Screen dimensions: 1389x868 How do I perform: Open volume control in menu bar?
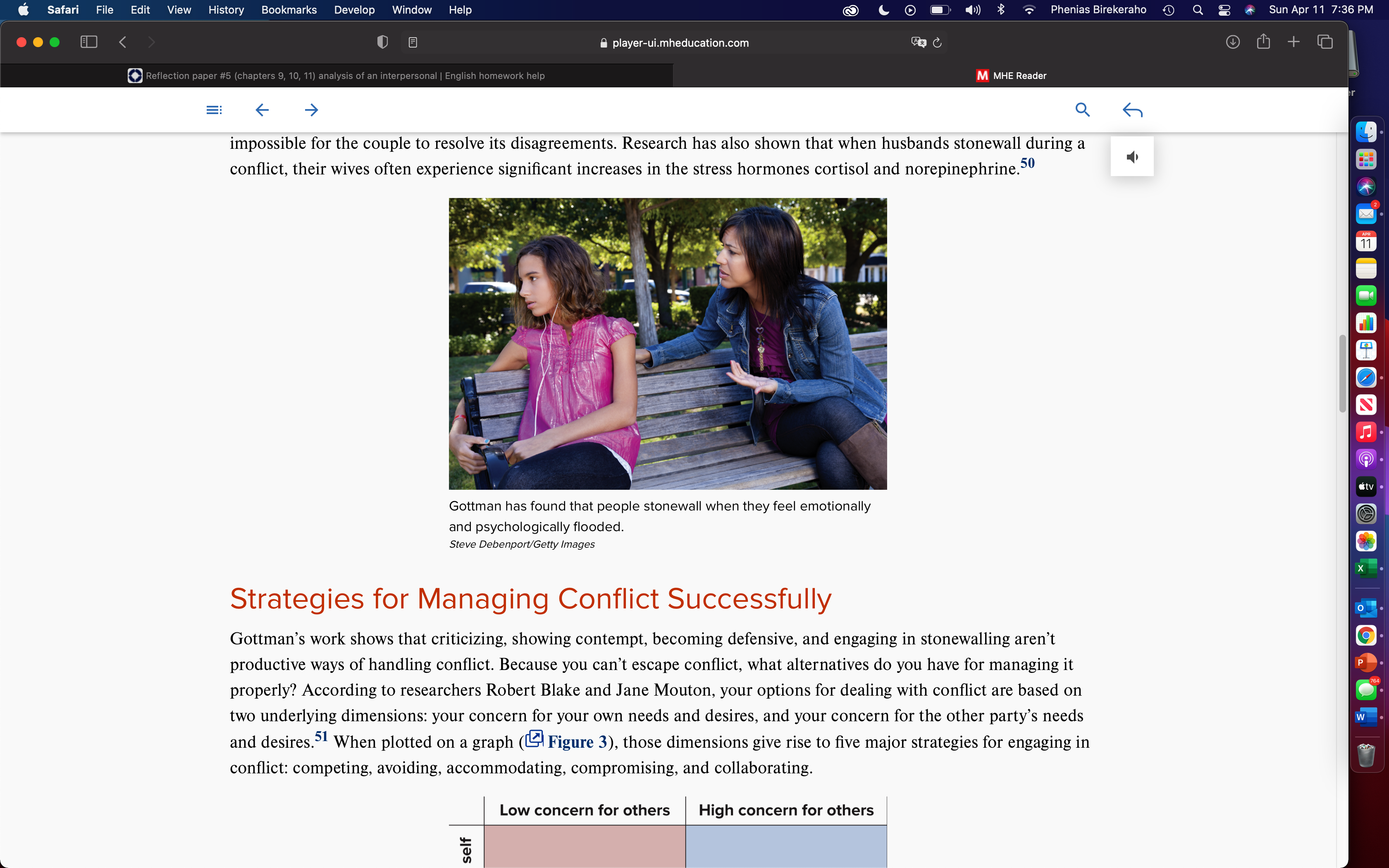[x=972, y=10]
